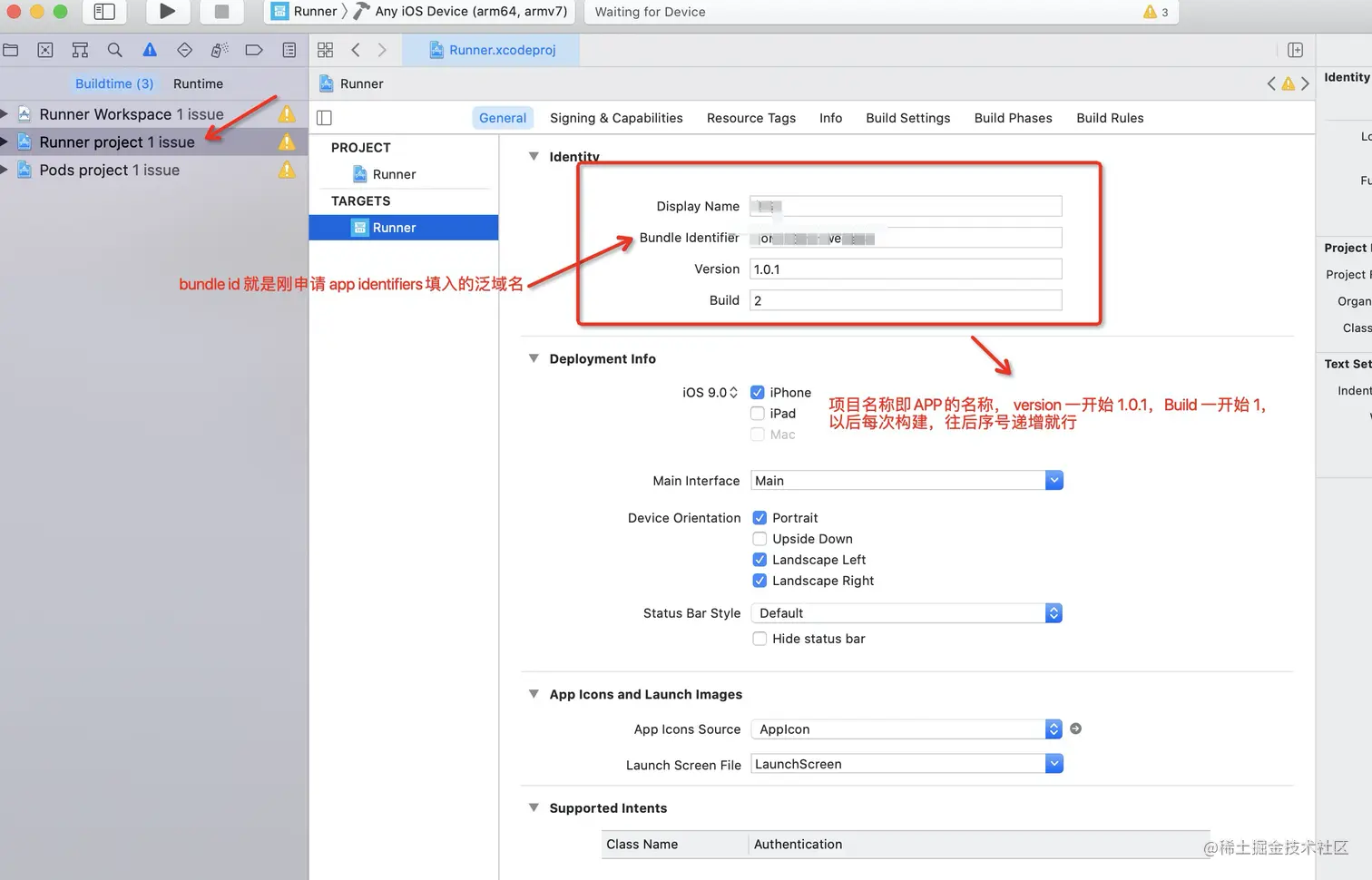This screenshot has width=1372, height=880.
Task: Select the Issue navigator warning icon
Action: [150, 50]
